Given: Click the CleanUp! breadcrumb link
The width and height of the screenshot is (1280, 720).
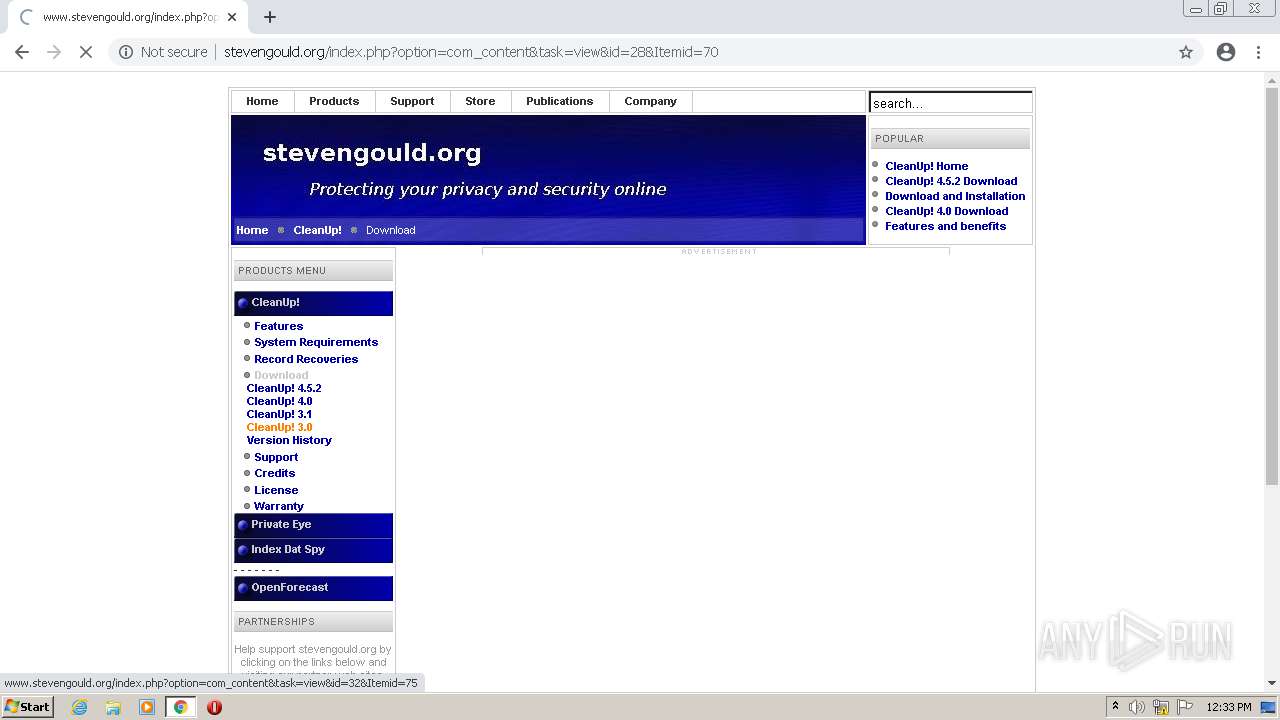Looking at the screenshot, I should pos(317,230).
